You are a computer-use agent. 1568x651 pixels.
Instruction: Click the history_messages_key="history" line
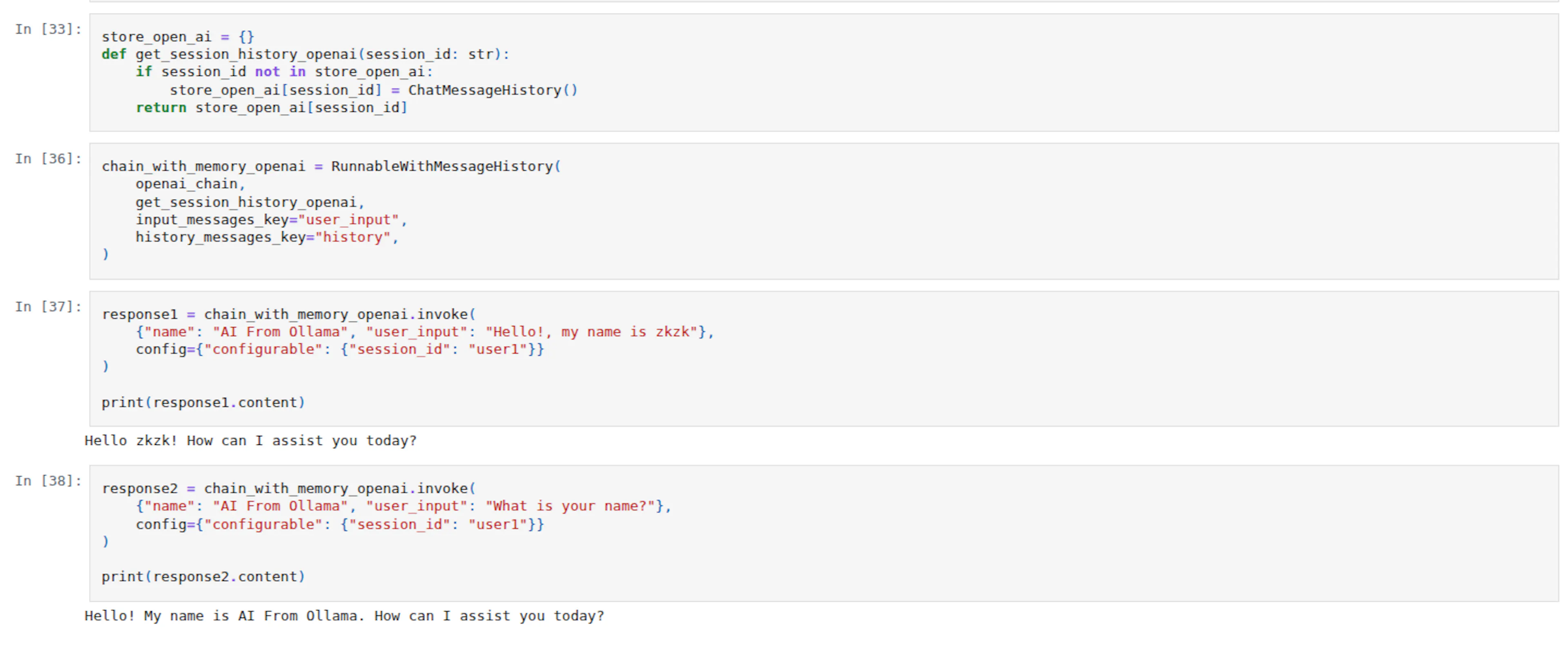[x=267, y=237]
